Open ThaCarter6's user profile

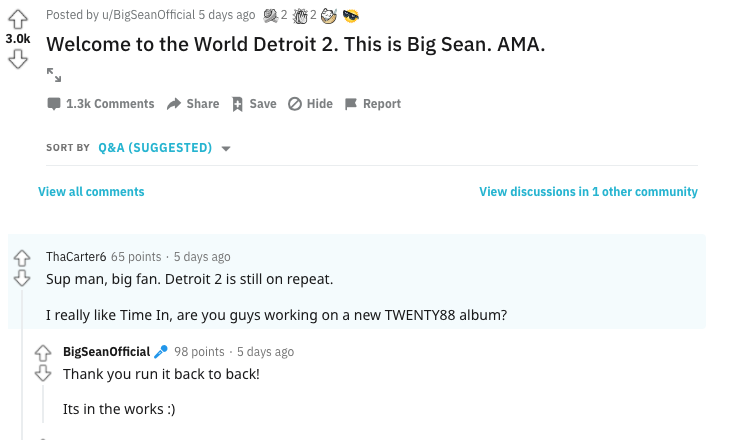[x=76, y=257]
